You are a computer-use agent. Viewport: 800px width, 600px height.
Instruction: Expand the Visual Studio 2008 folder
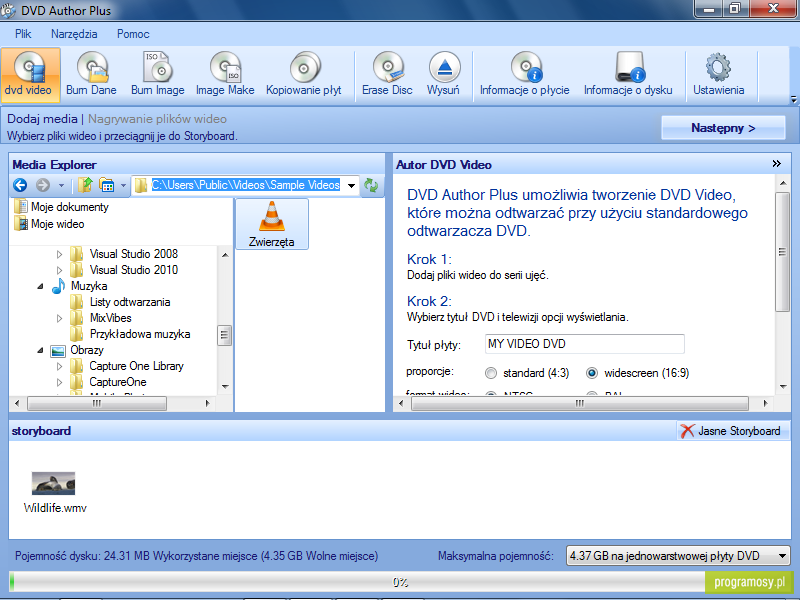pyautogui.click(x=59, y=254)
